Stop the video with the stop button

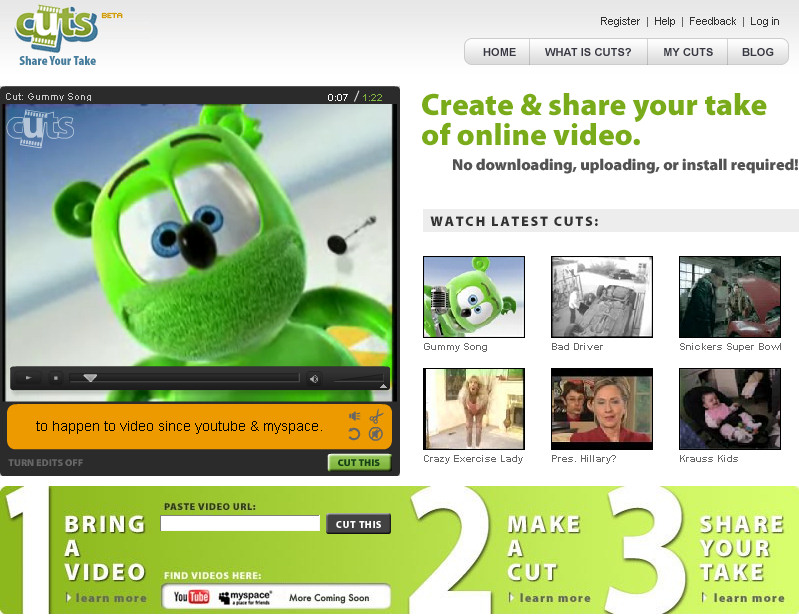[56, 378]
